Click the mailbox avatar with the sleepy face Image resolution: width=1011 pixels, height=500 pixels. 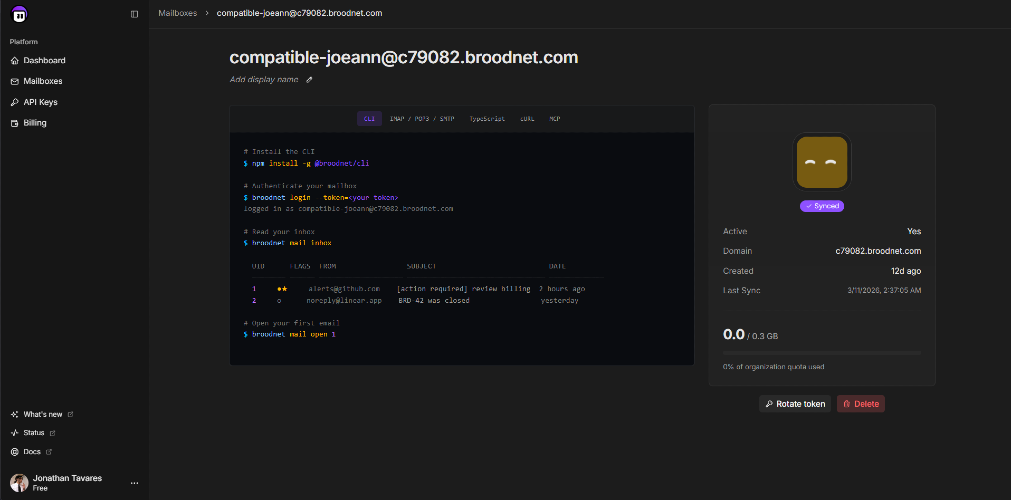821,162
